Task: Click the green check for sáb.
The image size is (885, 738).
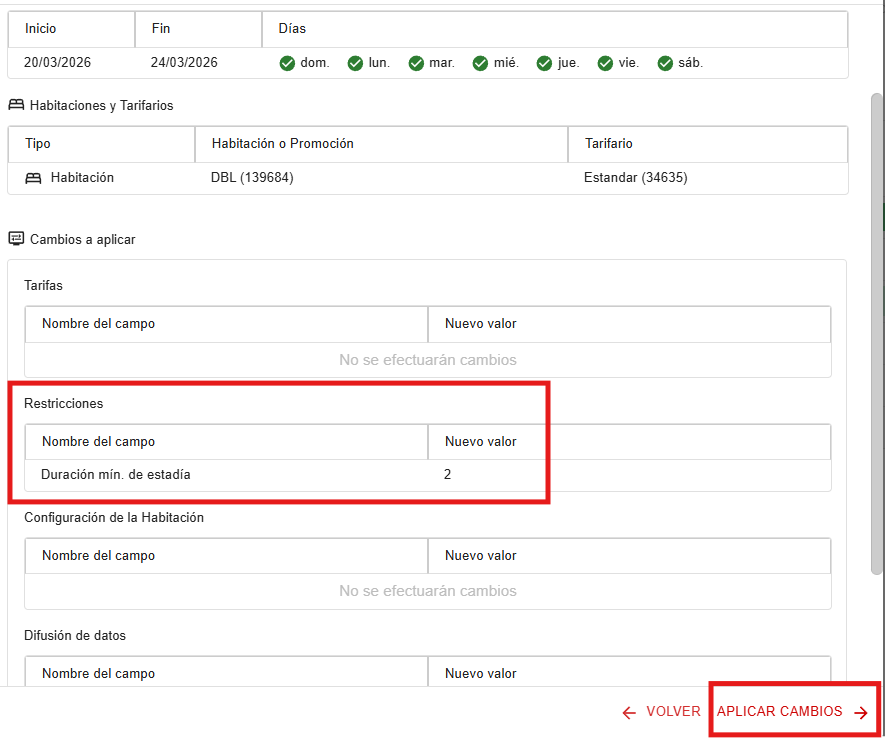Action: pyautogui.click(x=665, y=63)
